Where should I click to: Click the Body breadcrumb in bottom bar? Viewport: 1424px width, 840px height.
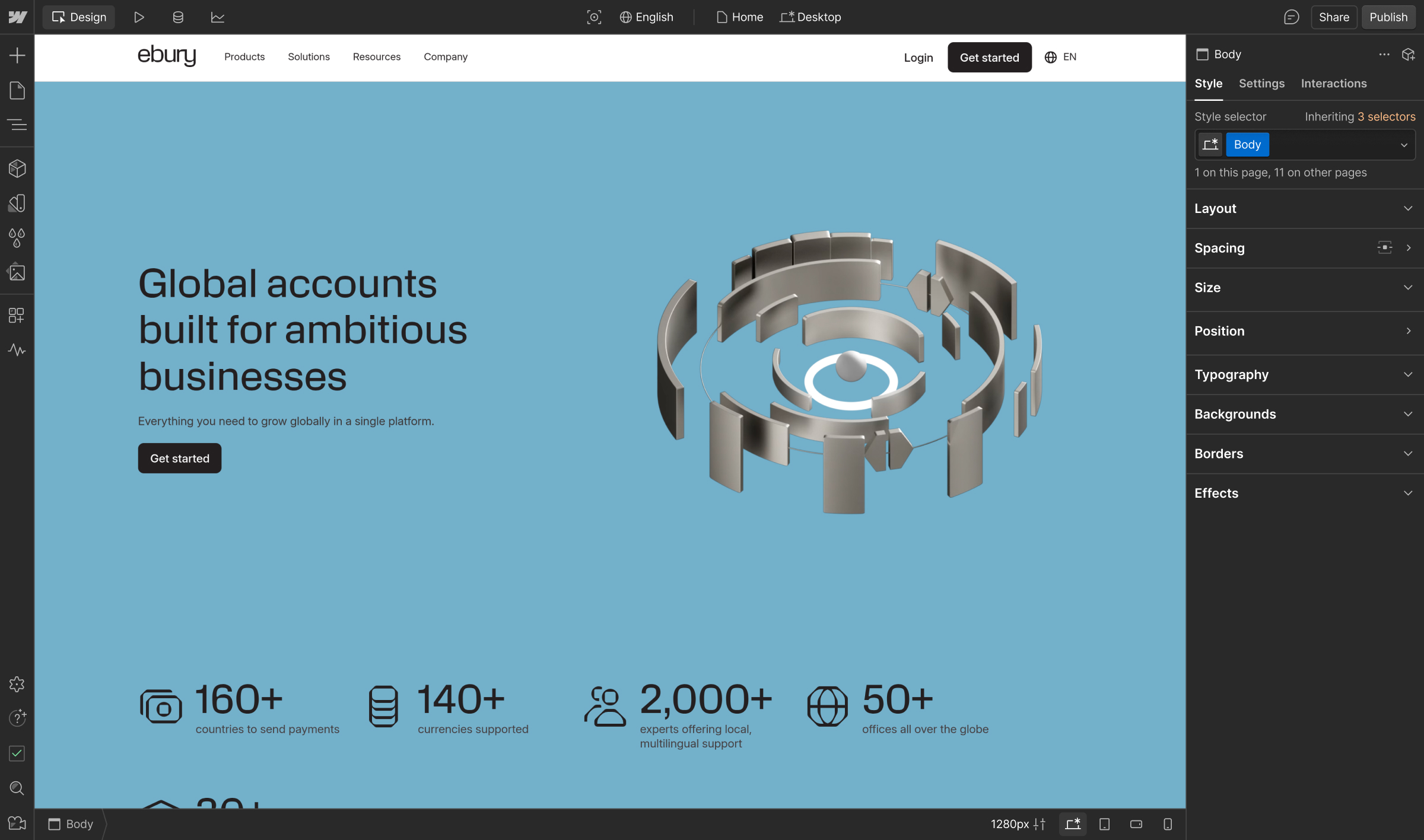[x=71, y=824]
